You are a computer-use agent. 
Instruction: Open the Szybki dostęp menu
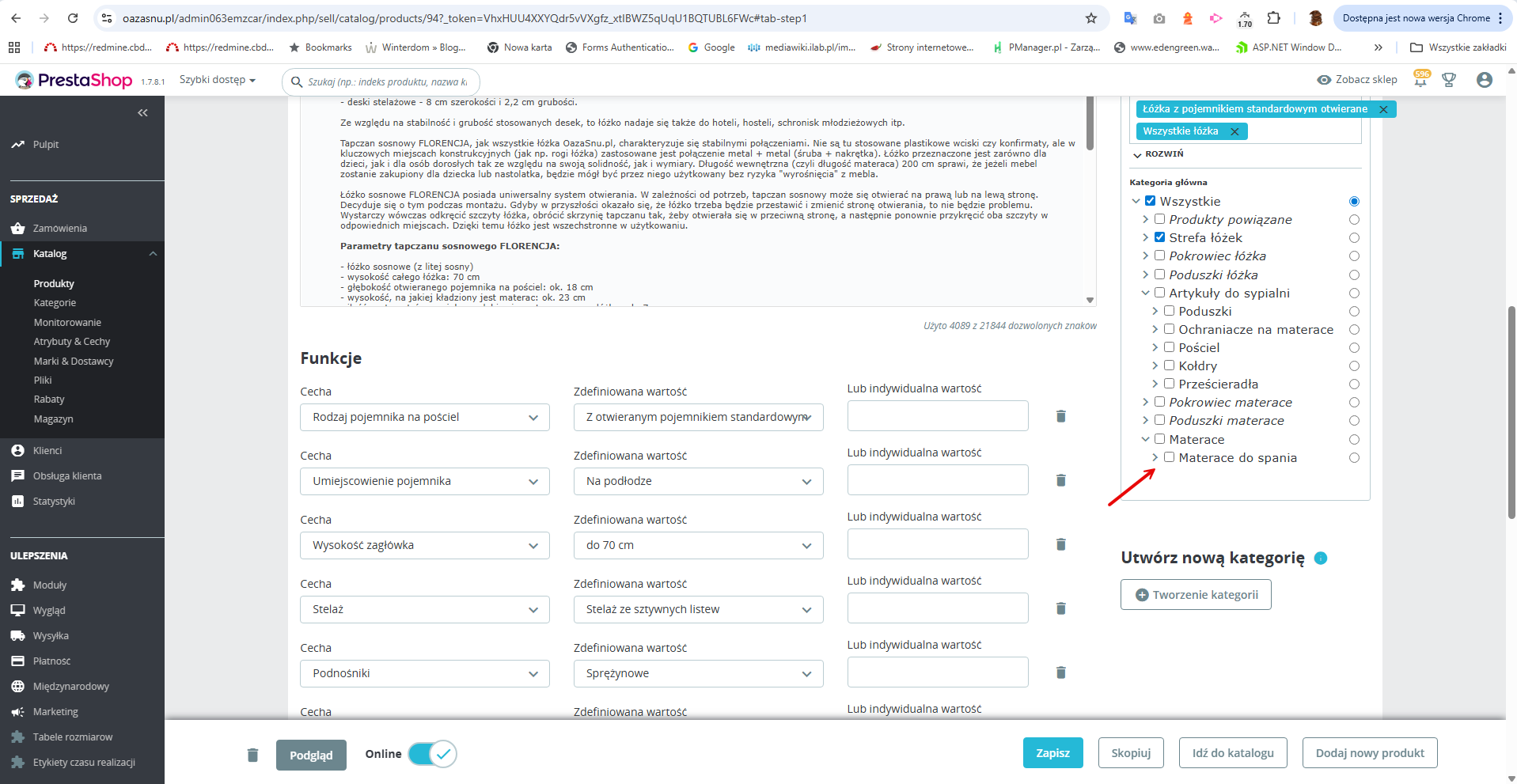tap(218, 80)
